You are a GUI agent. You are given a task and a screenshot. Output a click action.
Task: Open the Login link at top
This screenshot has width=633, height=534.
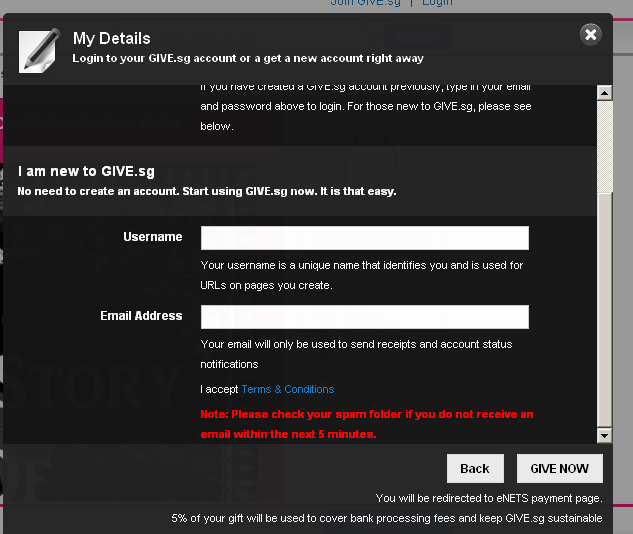tap(437, 3)
